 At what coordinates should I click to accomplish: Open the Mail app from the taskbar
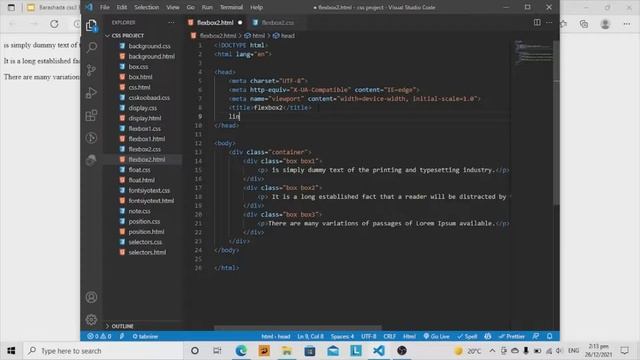(333, 351)
